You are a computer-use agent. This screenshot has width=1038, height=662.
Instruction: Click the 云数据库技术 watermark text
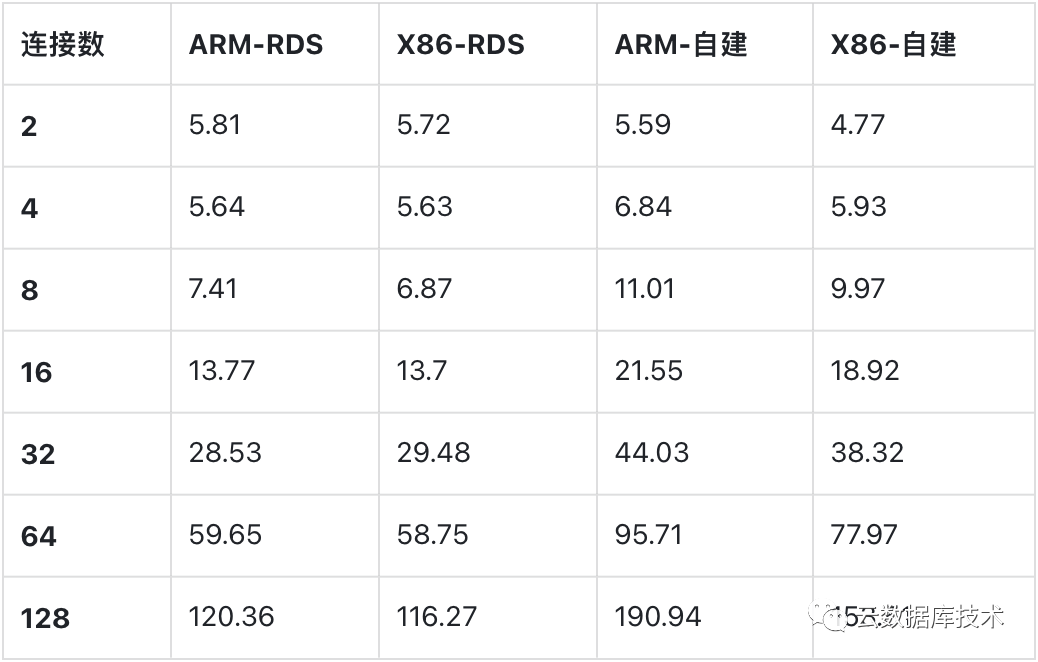[930, 617]
